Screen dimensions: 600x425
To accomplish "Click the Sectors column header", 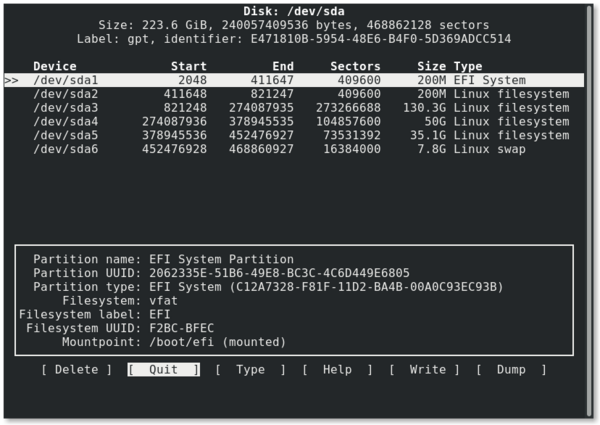I will [x=355, y=66].
